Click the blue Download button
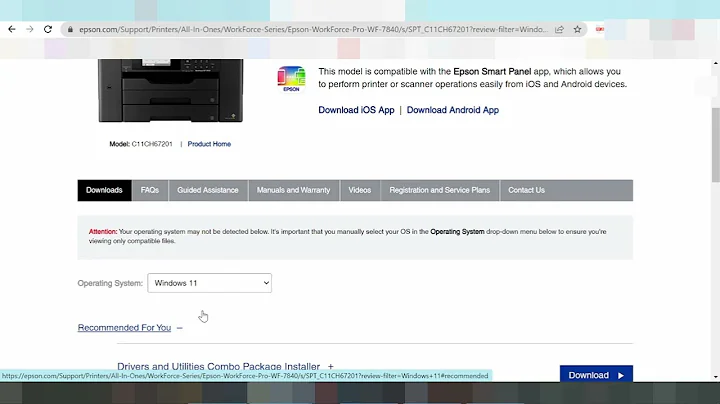 coord(596,375)
